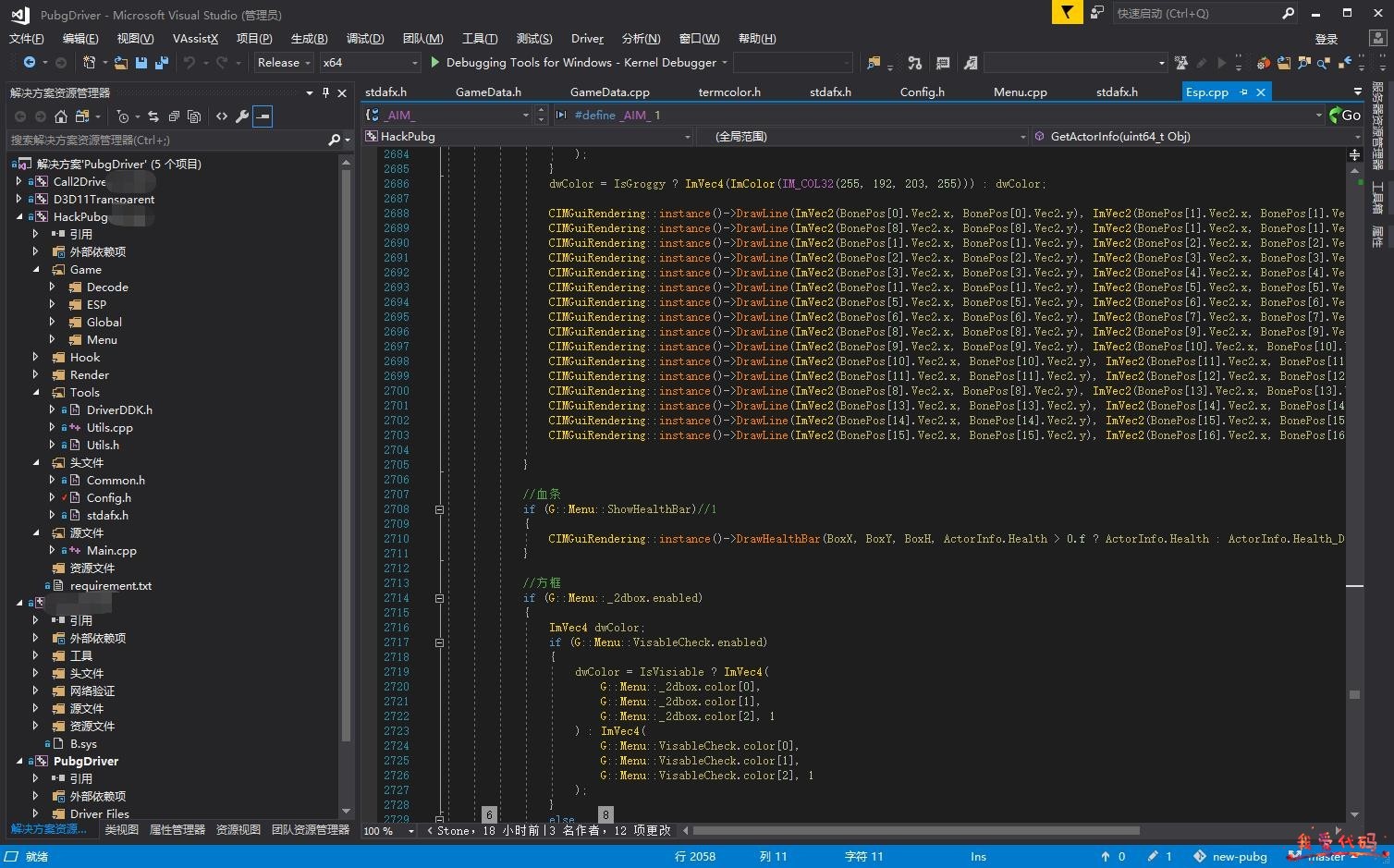This screenshot has height=868, width=1394.
Task: Open the notifications flag icon
Action: (x=1068, y=13)
